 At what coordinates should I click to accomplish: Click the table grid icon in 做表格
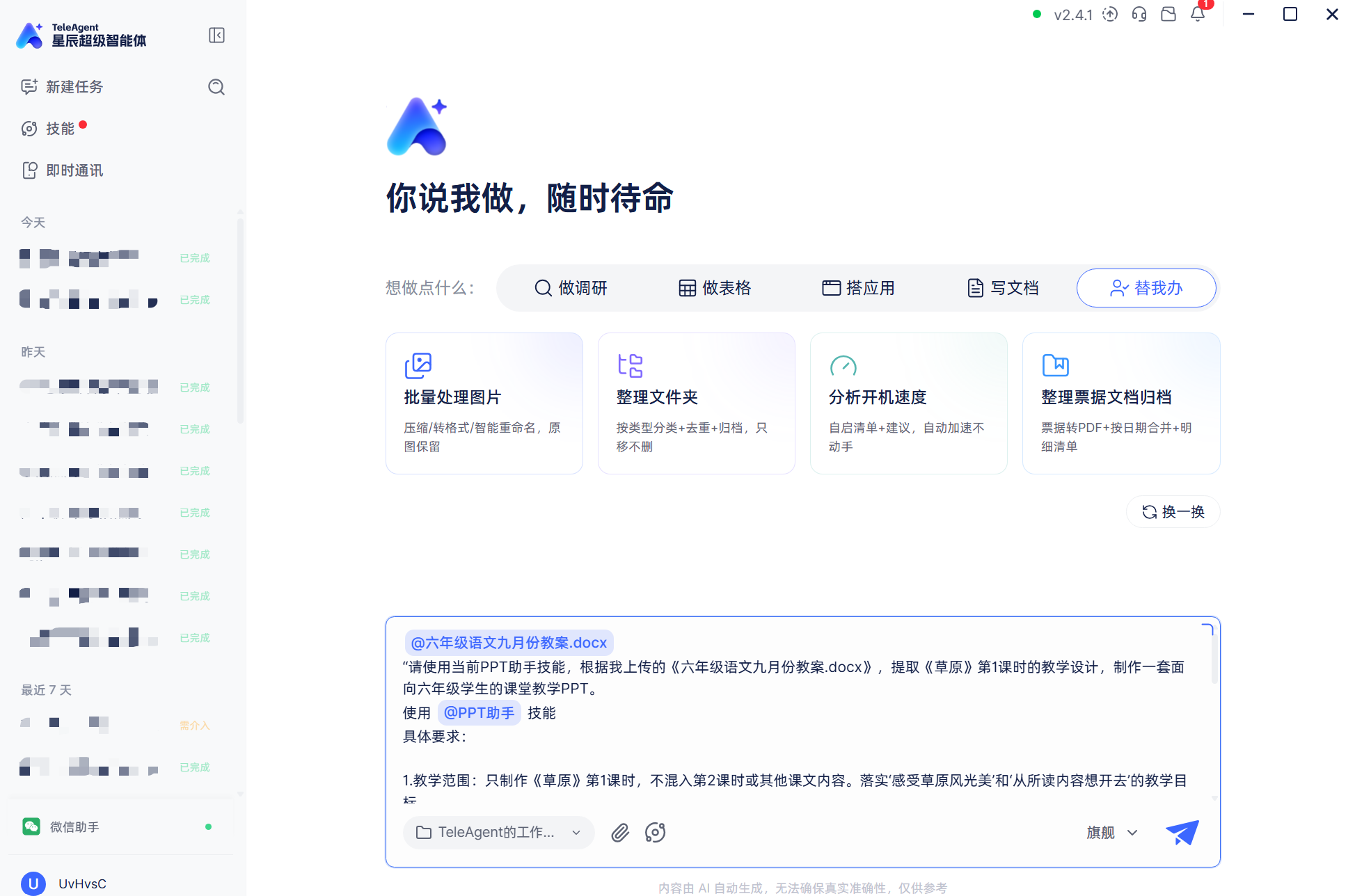pos(687,288)
